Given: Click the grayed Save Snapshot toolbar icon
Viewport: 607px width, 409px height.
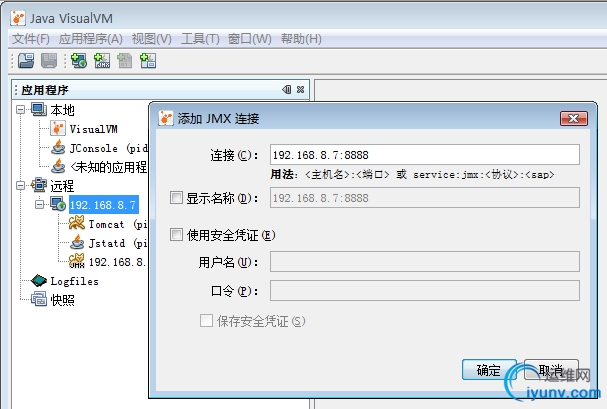Looking at the screenshot, I should (49, 61).
